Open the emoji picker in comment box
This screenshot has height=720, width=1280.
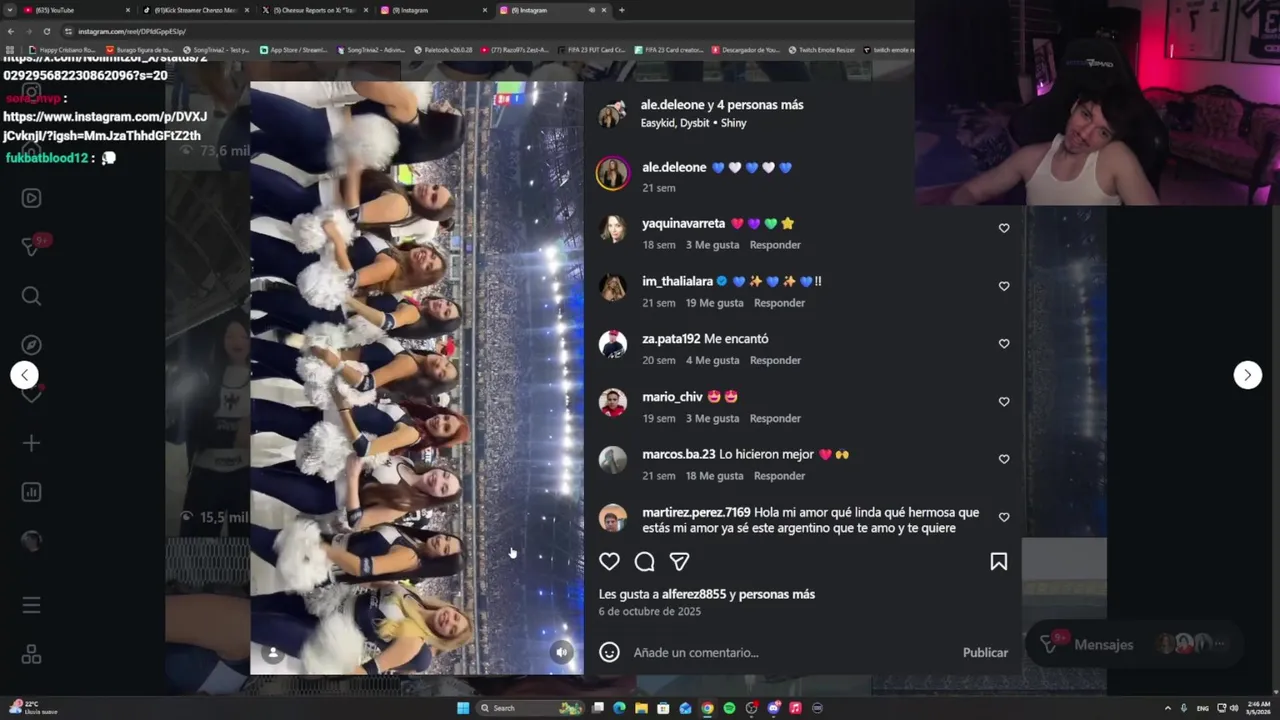click(x=609, y=652)
